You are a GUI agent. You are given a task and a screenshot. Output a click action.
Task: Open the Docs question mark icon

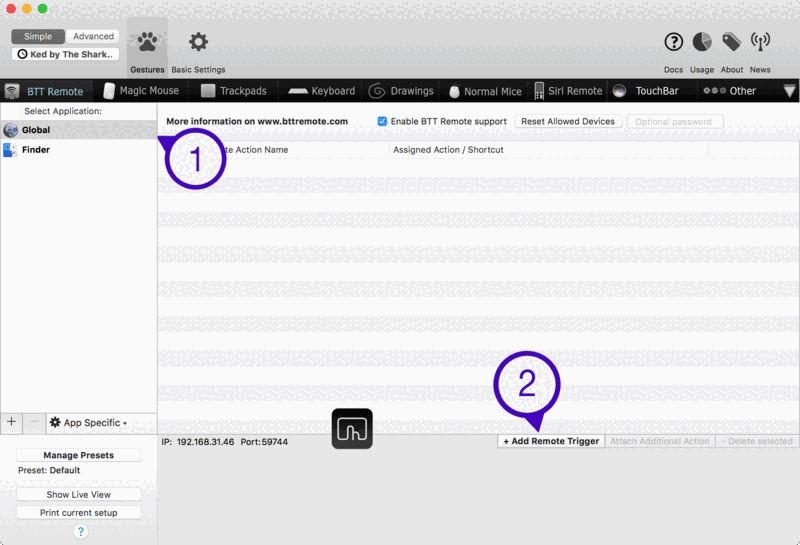click(673, 41)
